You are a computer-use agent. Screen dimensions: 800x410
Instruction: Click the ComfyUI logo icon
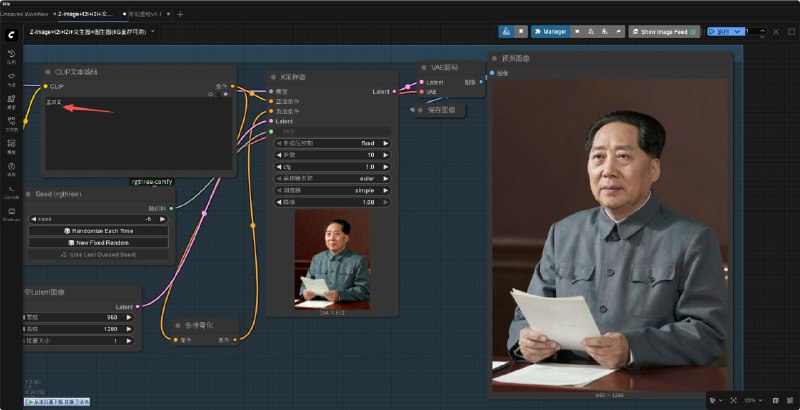(11, 35)
